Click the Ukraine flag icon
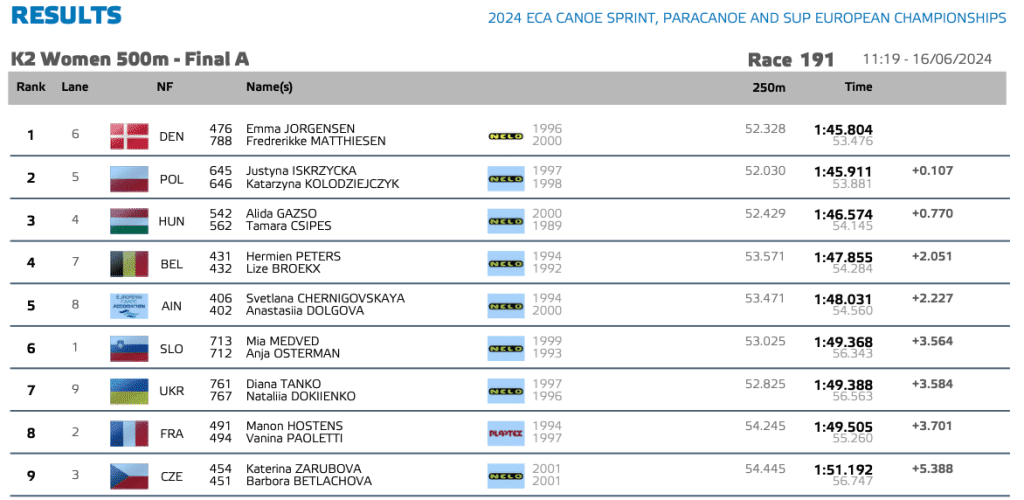The width and height of the screenshot is (1024, 500). pos(129,391)
